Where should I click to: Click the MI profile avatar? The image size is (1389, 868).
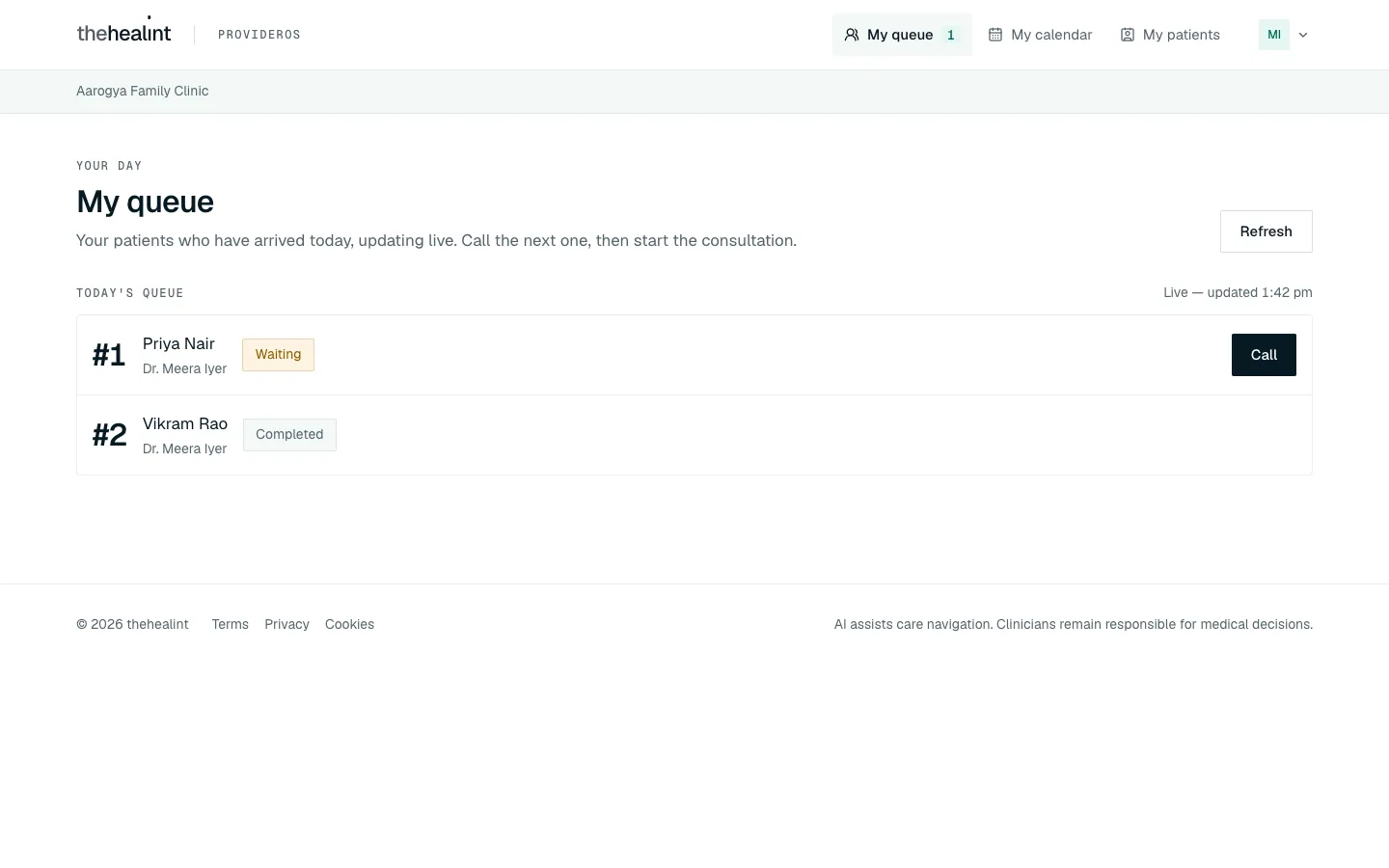[x=1273, y=35]
